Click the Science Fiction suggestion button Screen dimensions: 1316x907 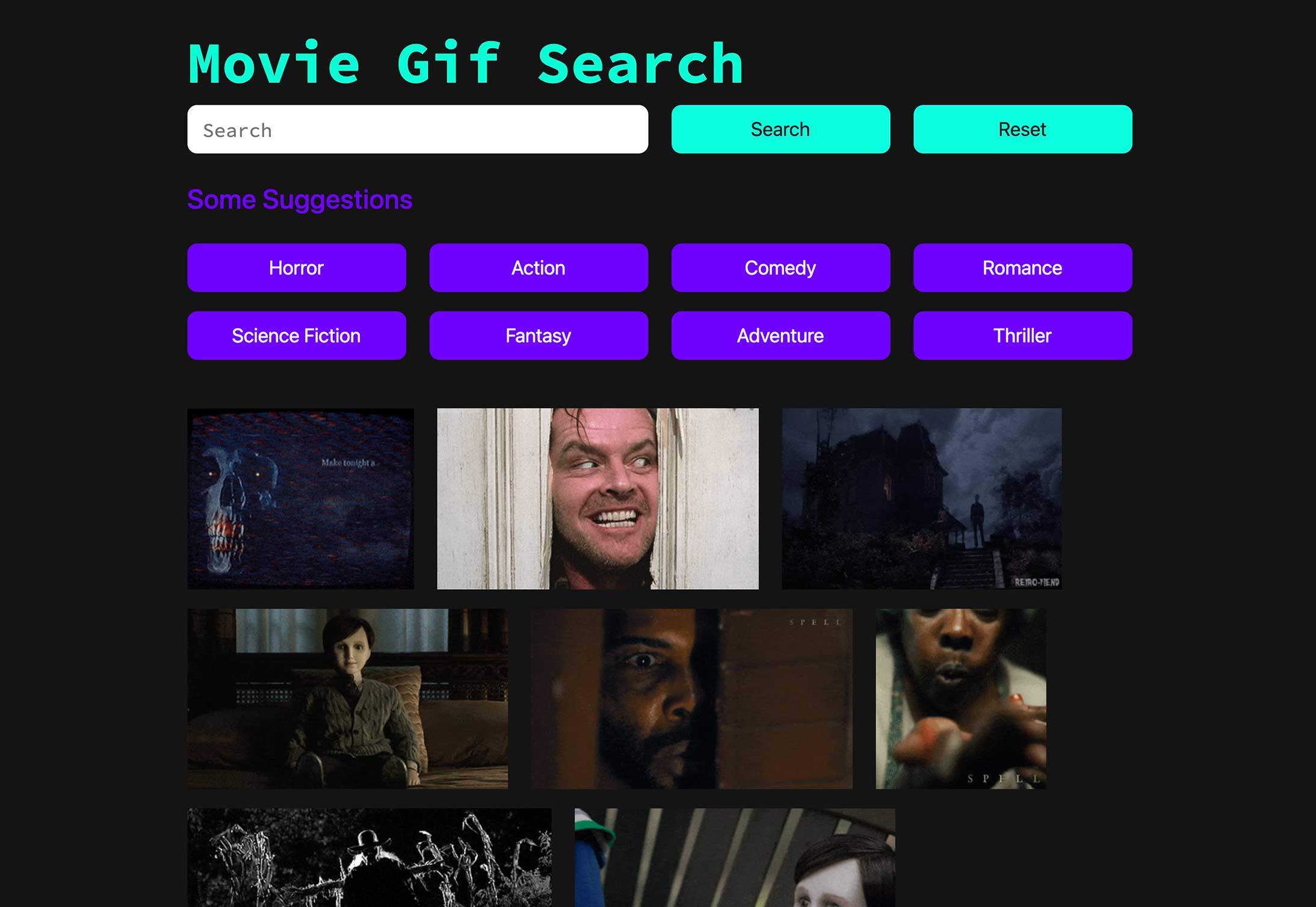(x=296, y=335)
